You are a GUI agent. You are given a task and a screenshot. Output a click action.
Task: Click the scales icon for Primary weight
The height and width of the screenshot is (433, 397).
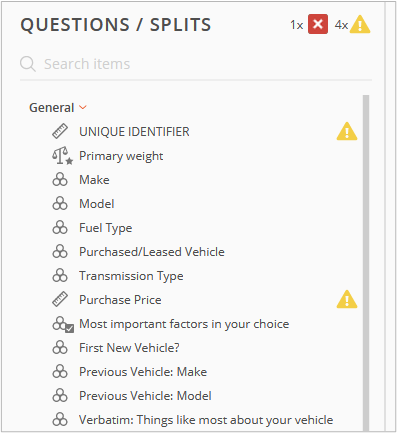tap(62, 156)
